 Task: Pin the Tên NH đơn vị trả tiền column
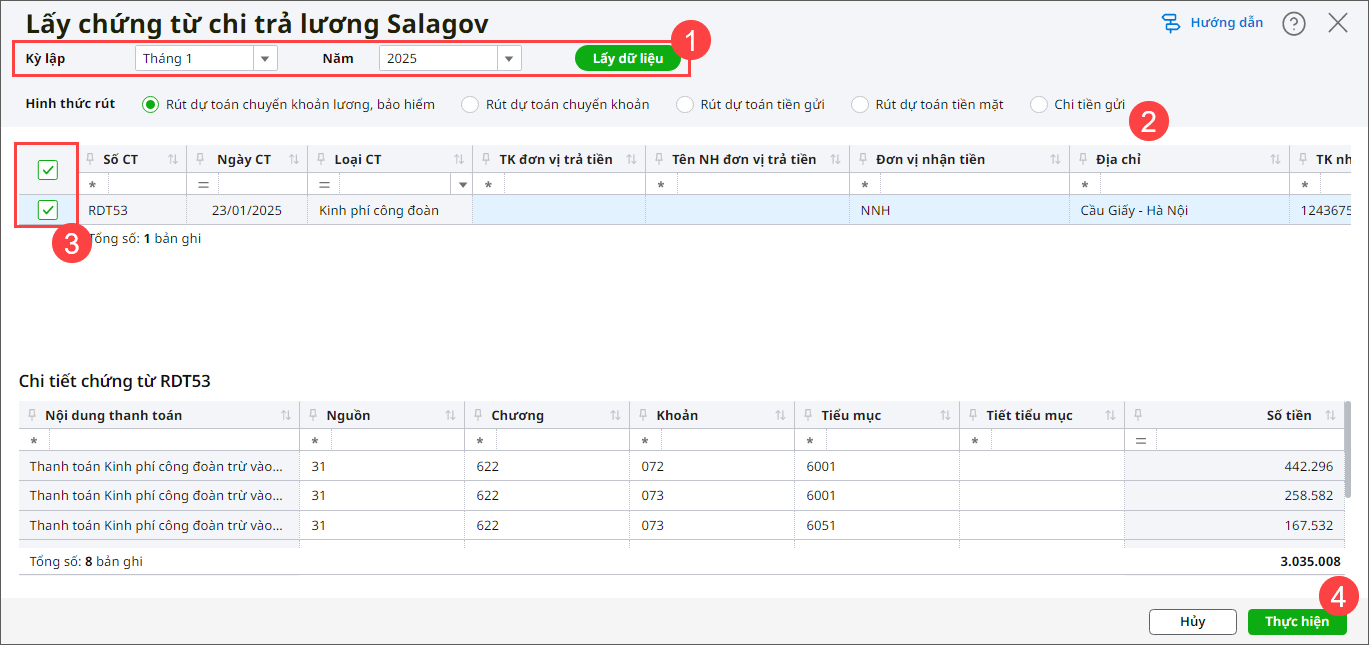click(658, 159)
